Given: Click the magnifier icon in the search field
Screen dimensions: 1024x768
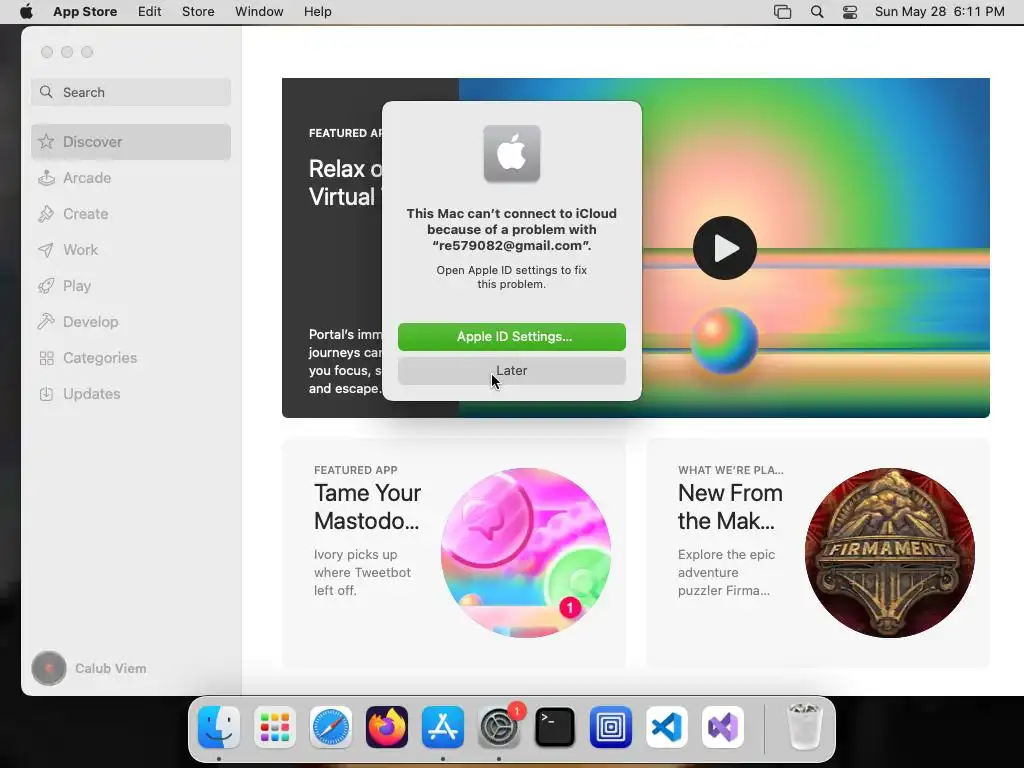Looking at the screenshot, I should (x=46, y=92).
